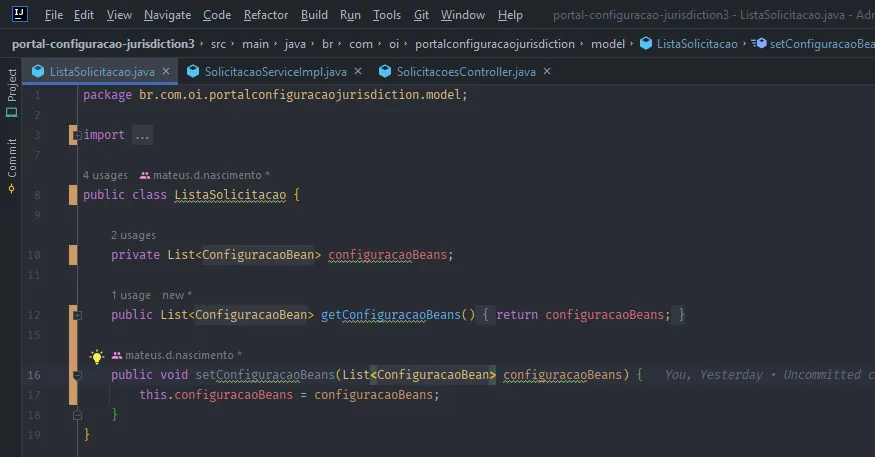
Task: Open the Tools menu
Action: (x=387, y=15)
